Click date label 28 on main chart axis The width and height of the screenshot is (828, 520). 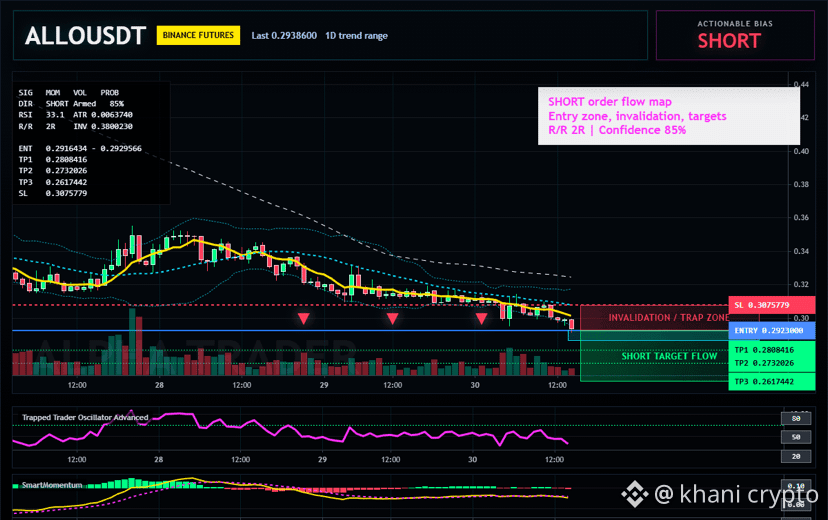[159, 385]
